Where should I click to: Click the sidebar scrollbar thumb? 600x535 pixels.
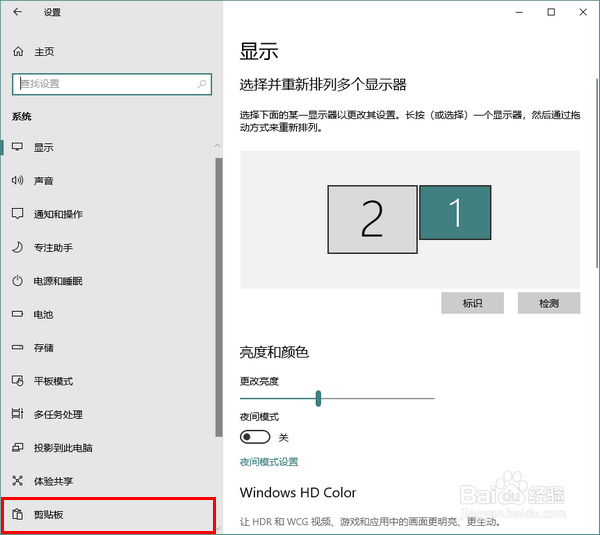pyautogui.click(x=219, y=297)
